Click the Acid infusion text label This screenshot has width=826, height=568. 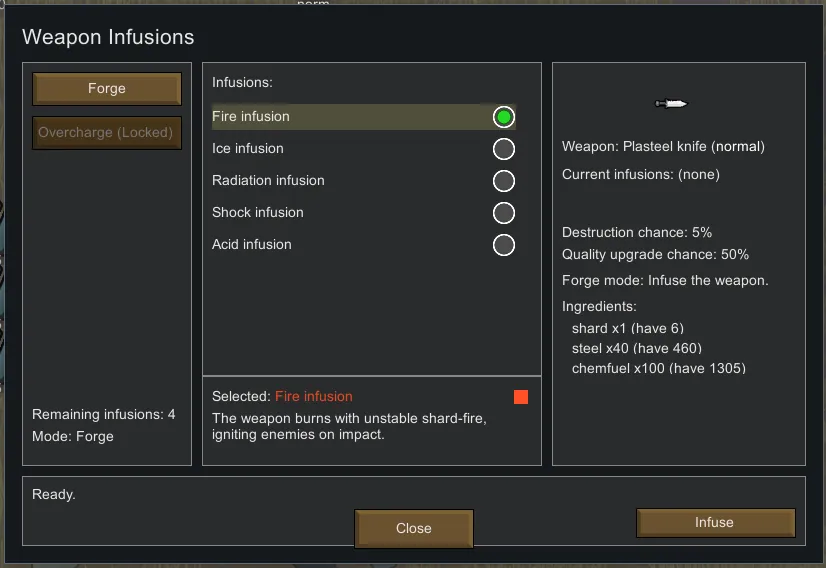tap(252, 245)
